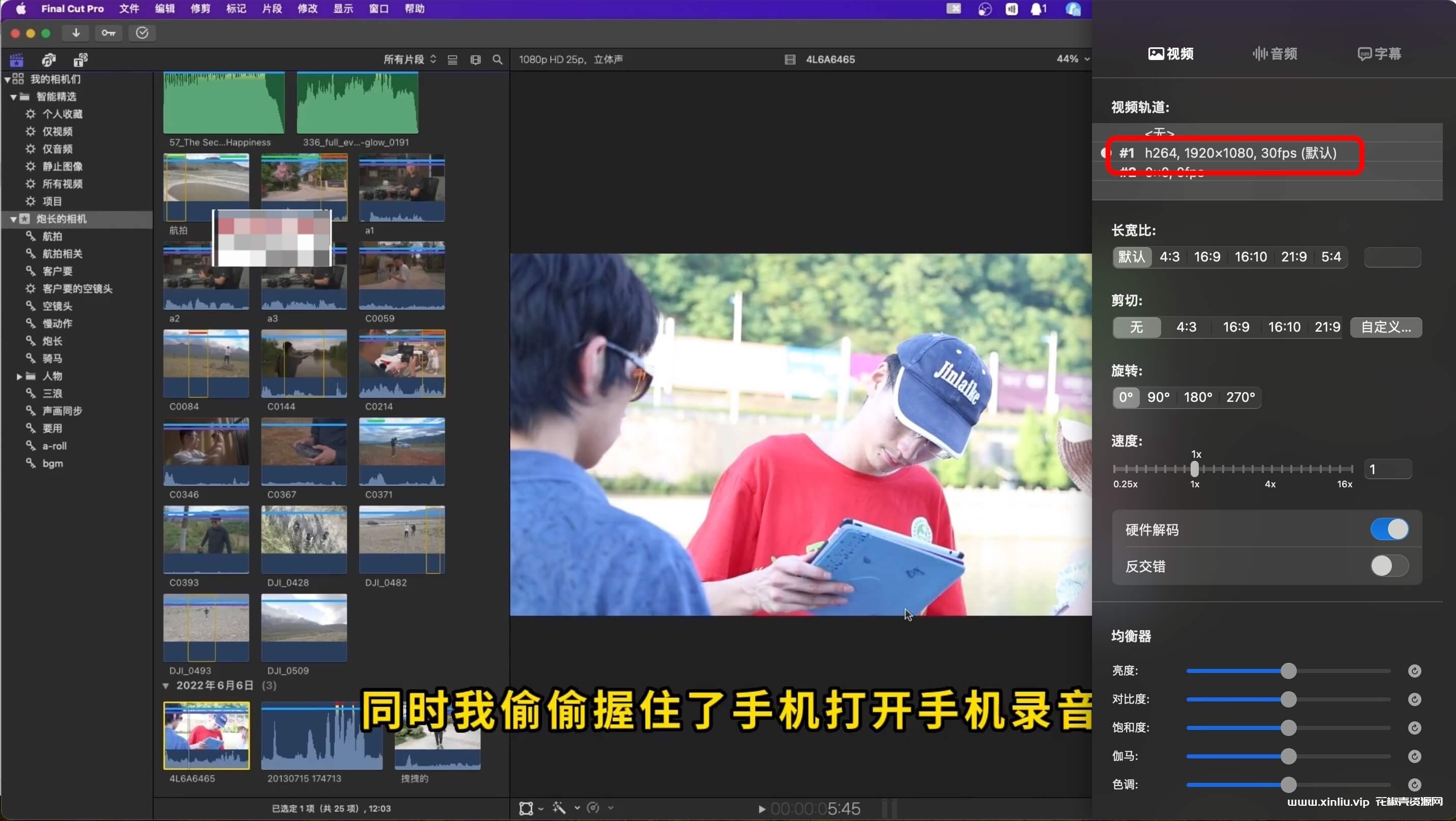Click the 速度 speed slider handle
Image resolution: width=1456 pixels, height=821 pixels.
pyautogui.click(x=1194, y=470)
